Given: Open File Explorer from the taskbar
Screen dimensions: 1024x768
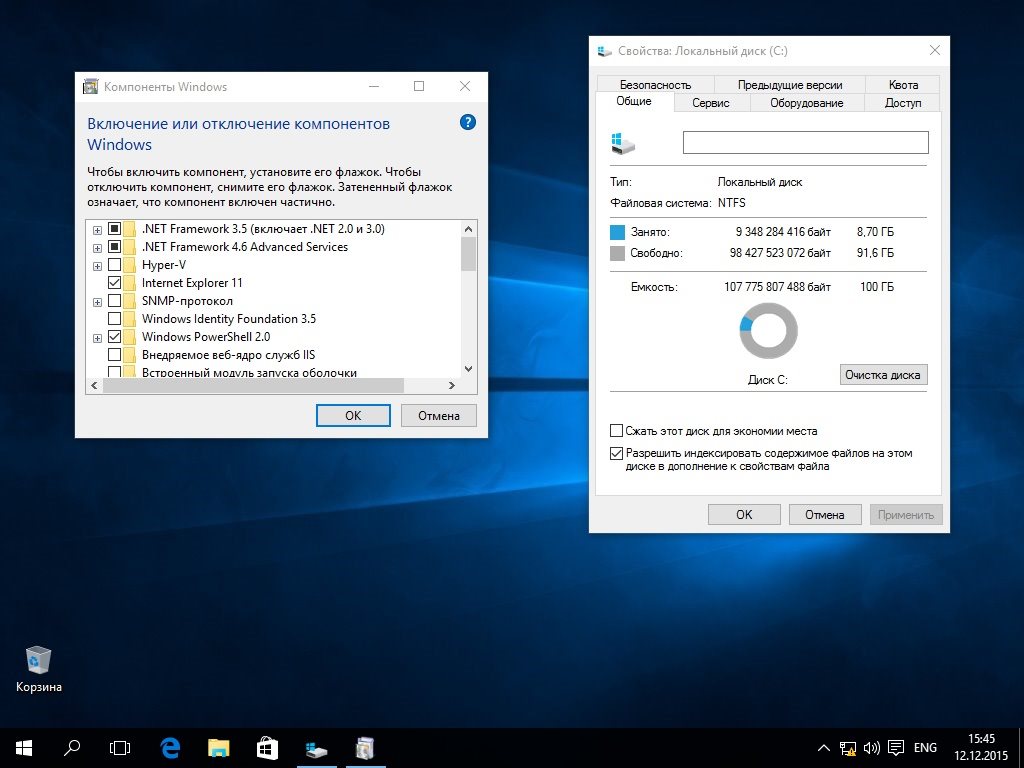Looking at the screenshot, I should (x=219, y=748).
